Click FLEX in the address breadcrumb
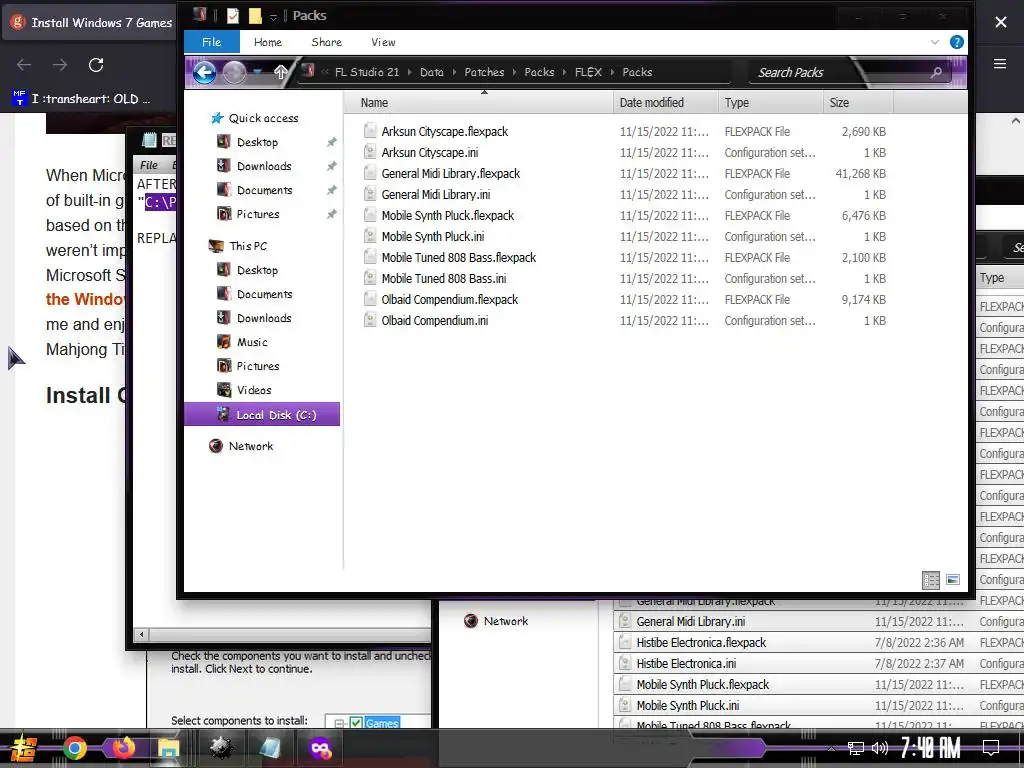This screenshot has width=1024, height=768. point(588,72)
